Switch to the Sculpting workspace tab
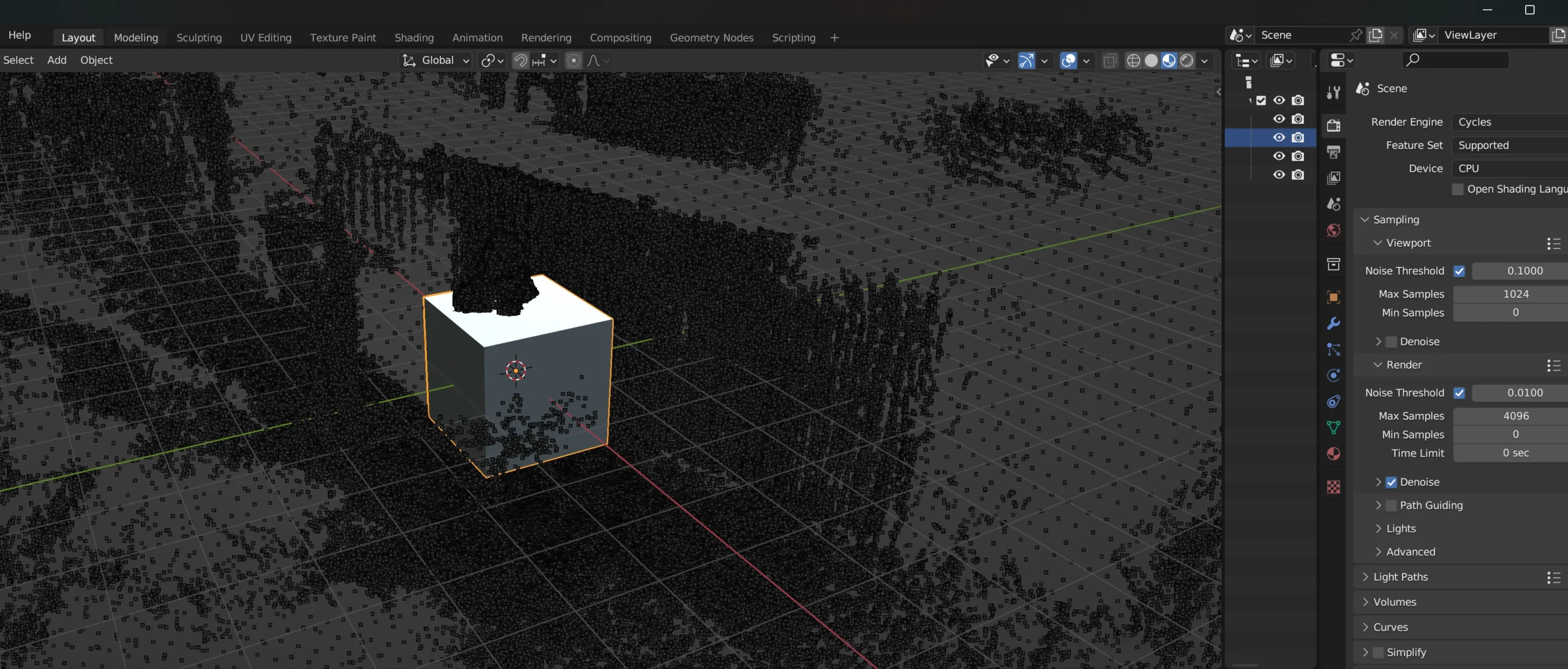Image resolution: width=1568 pixels, height=669 pixels. click(x=199, y=37)
